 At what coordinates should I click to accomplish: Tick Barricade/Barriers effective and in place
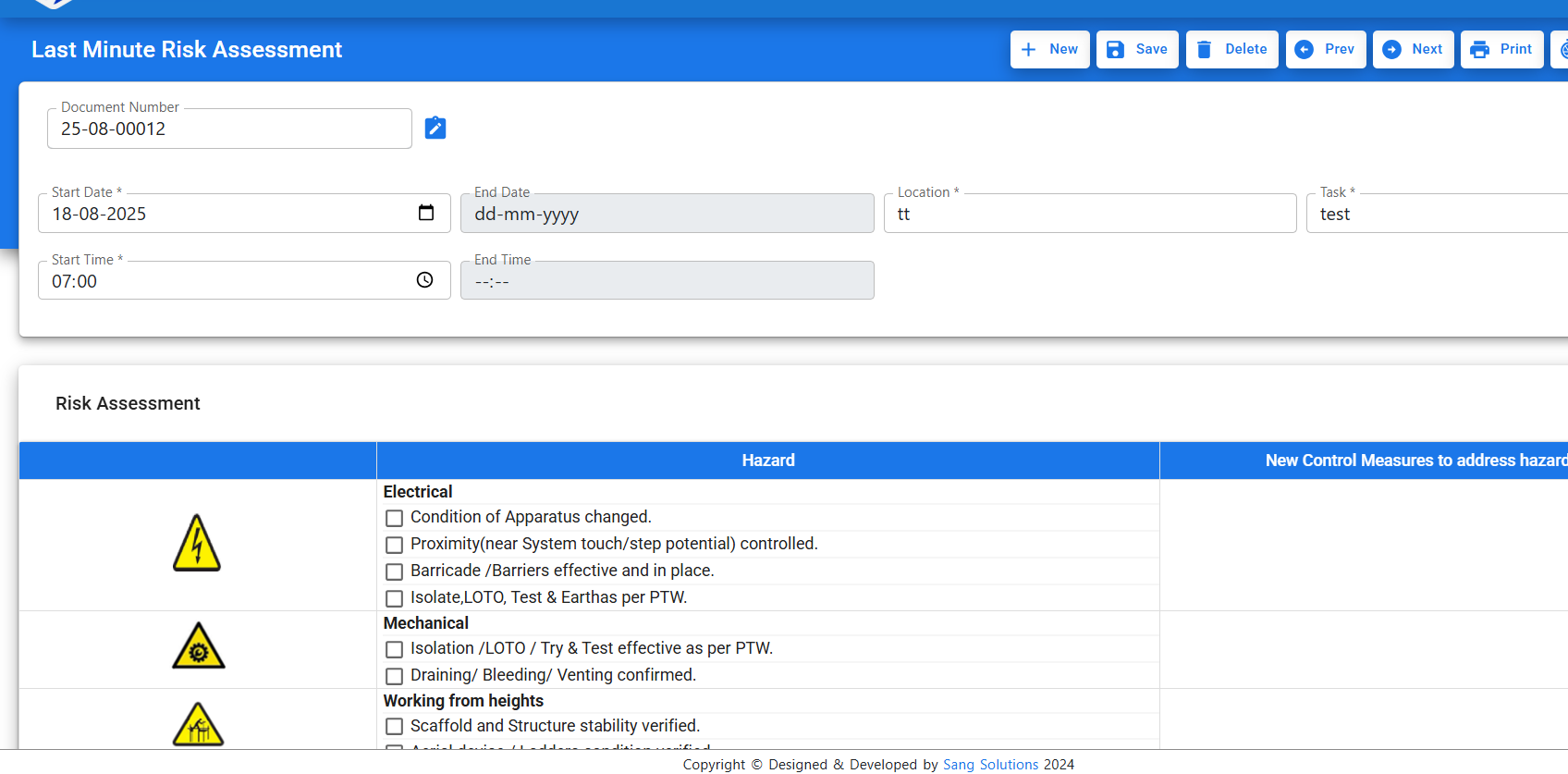395,571
